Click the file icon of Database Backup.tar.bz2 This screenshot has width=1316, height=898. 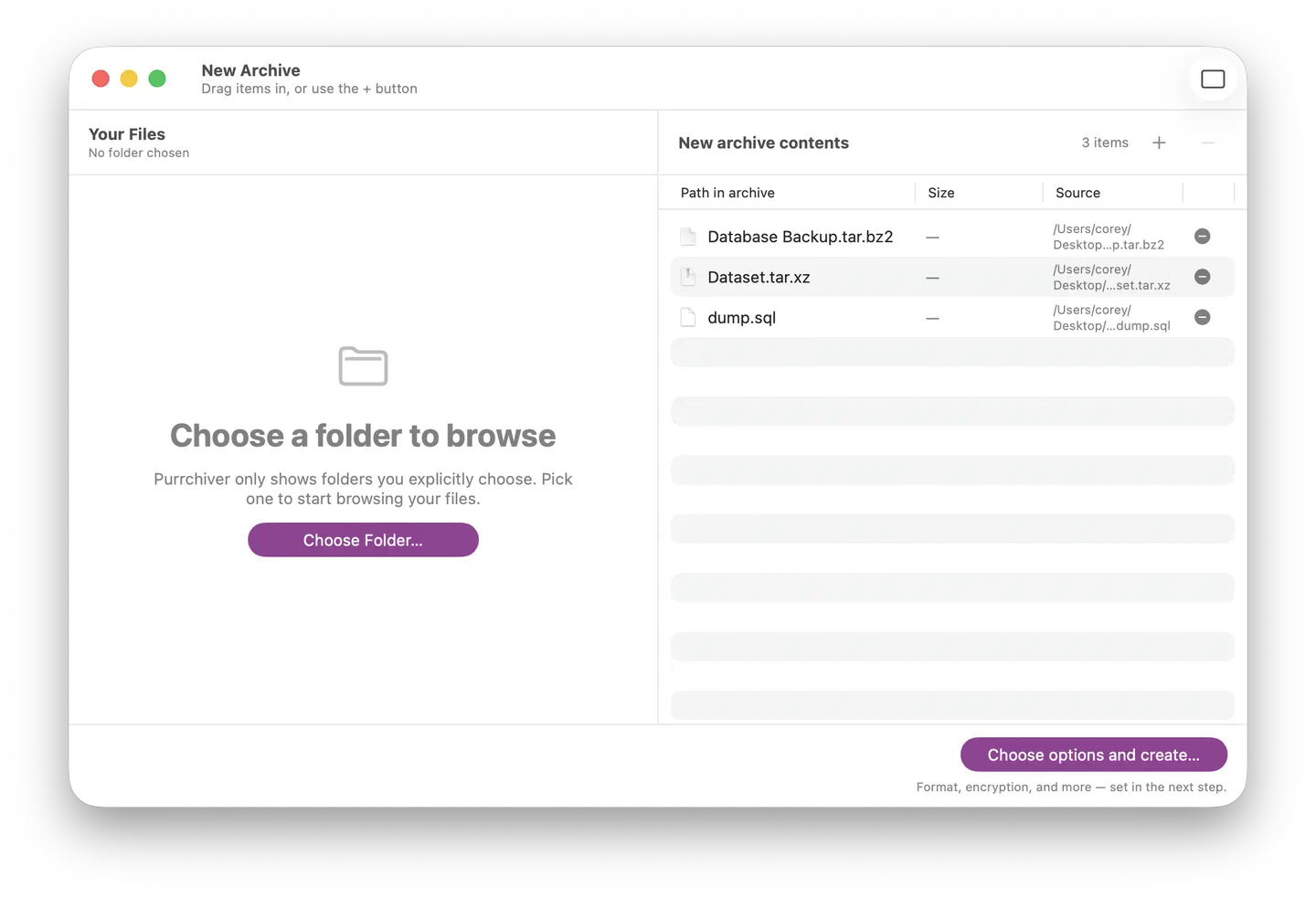pos(688,237)
